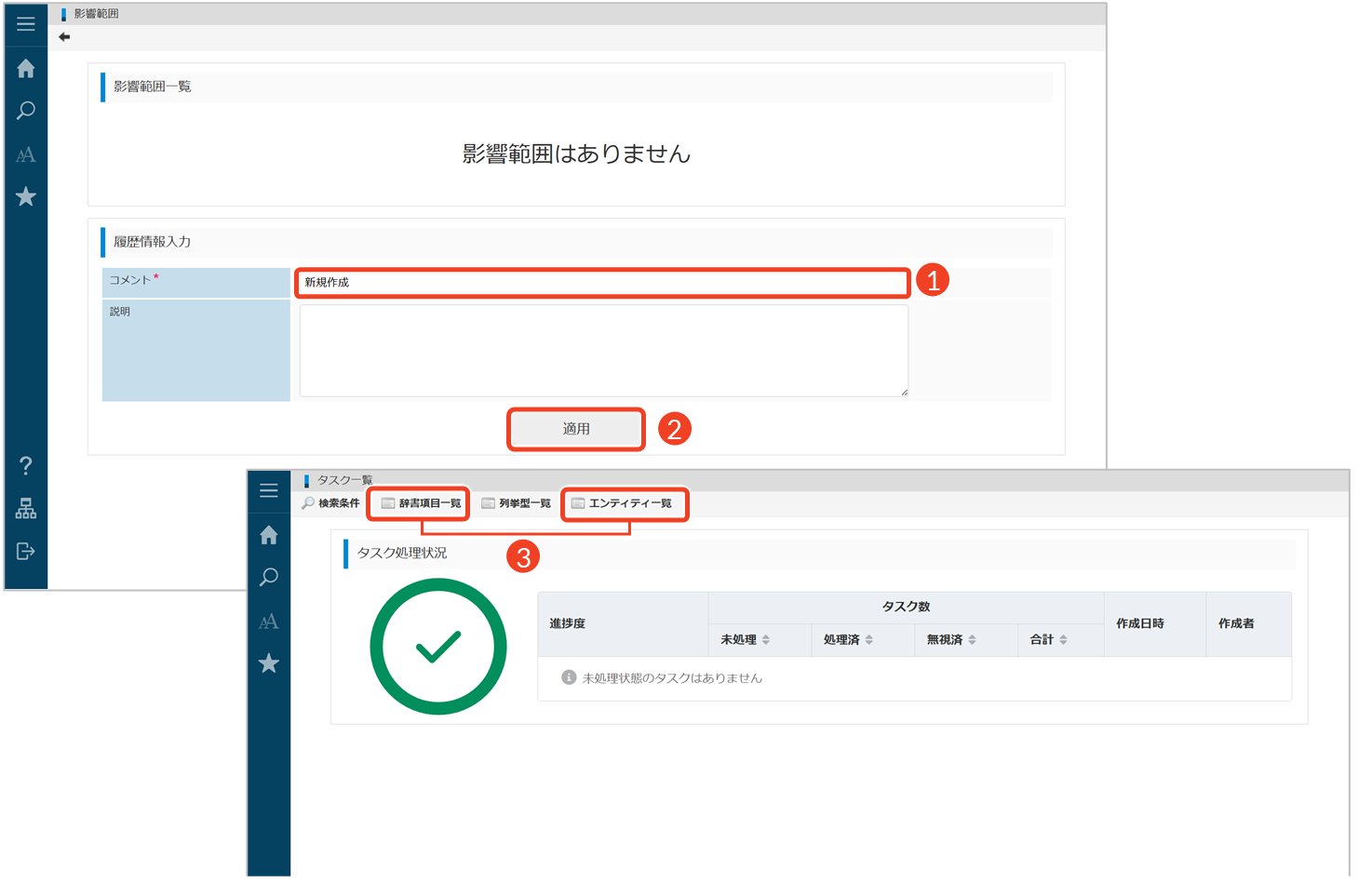Open help question mark icon

click(26, 465)
